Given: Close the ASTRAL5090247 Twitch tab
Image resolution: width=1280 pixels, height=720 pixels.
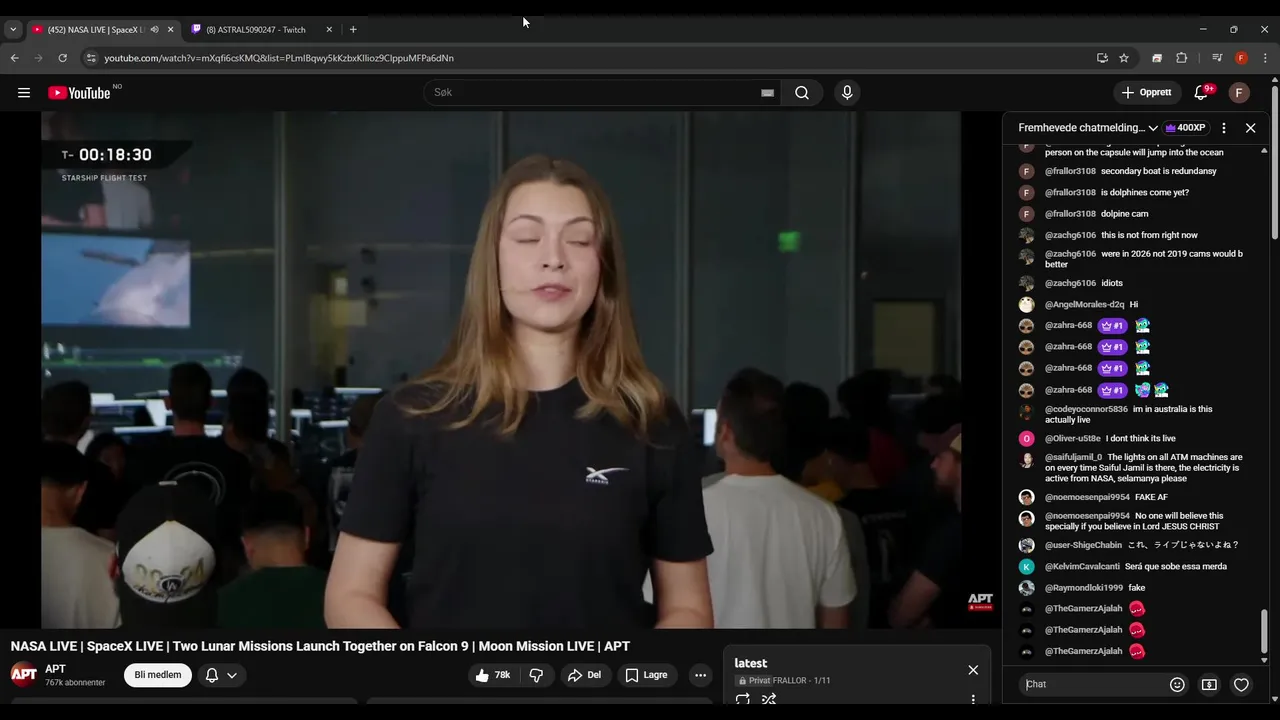Looking at the screenshot, I should [329, 30].
